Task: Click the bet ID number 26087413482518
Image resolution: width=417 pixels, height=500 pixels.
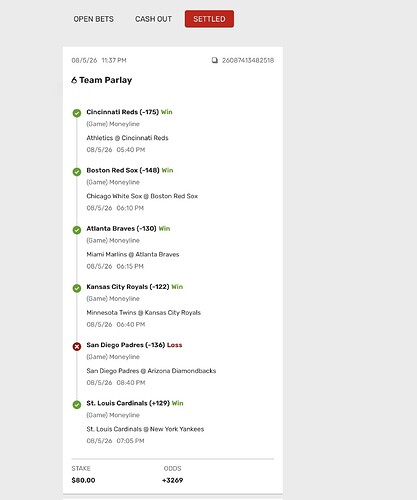Action: coord(248,60)
